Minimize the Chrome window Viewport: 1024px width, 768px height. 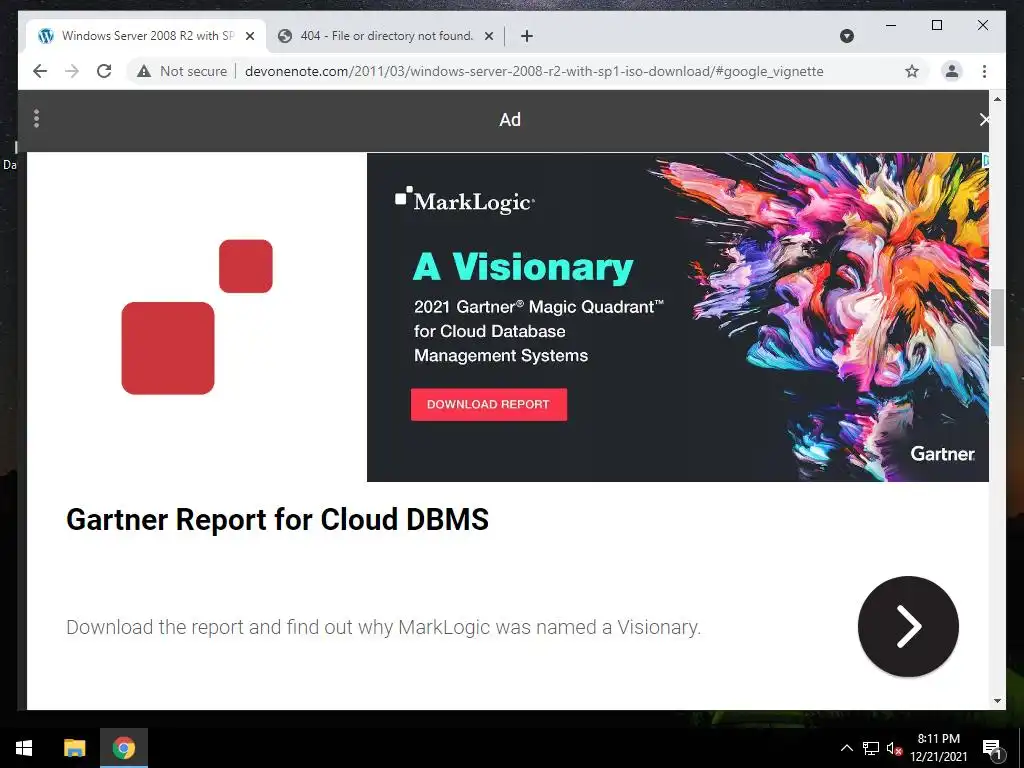(x=891, y=25)
